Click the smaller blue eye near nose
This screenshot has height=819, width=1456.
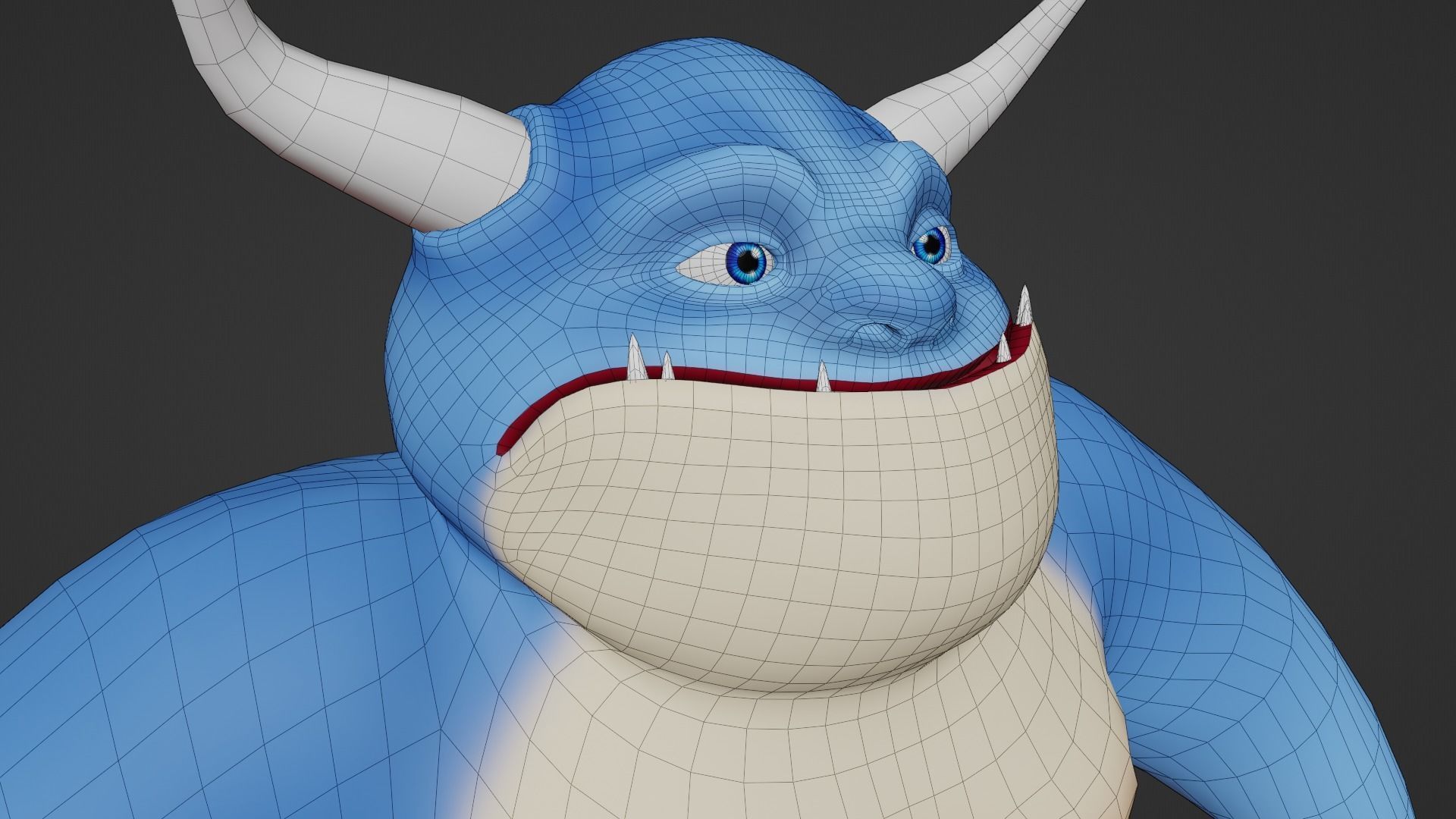930,245
